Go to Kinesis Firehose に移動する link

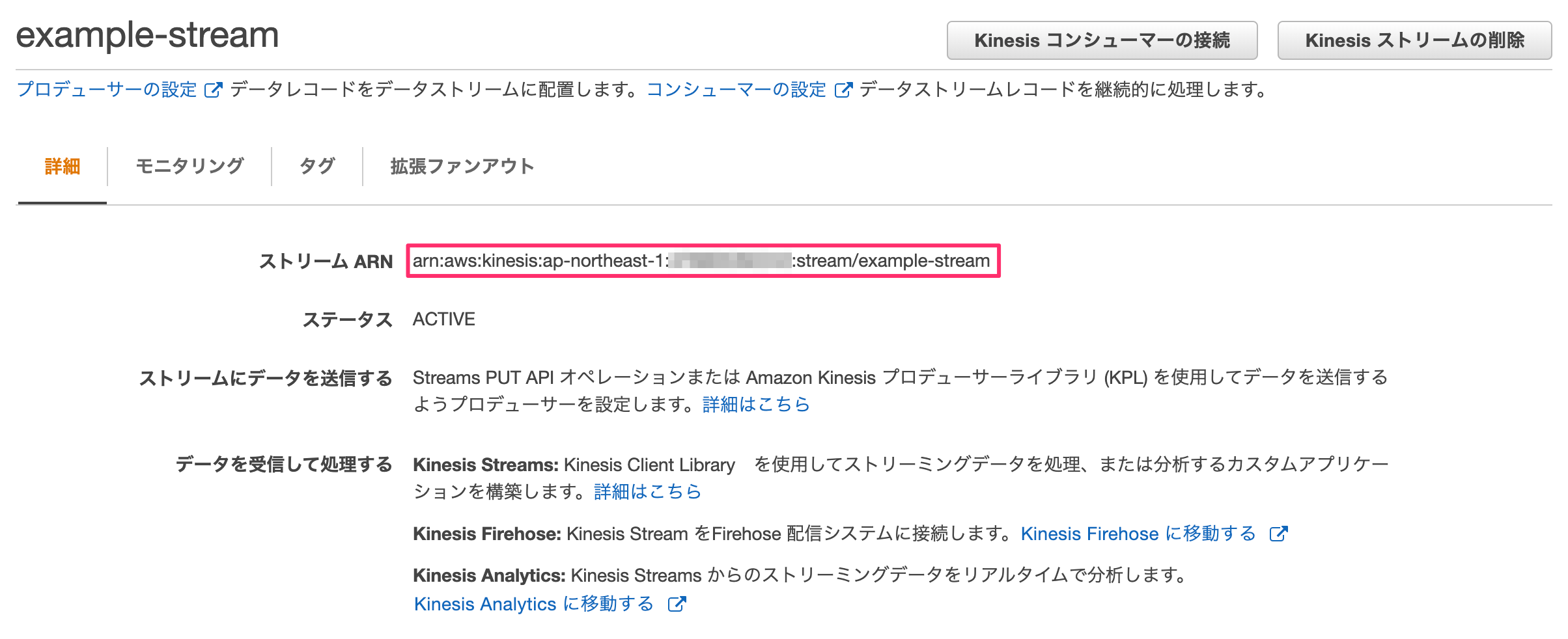click(1138, 534)
